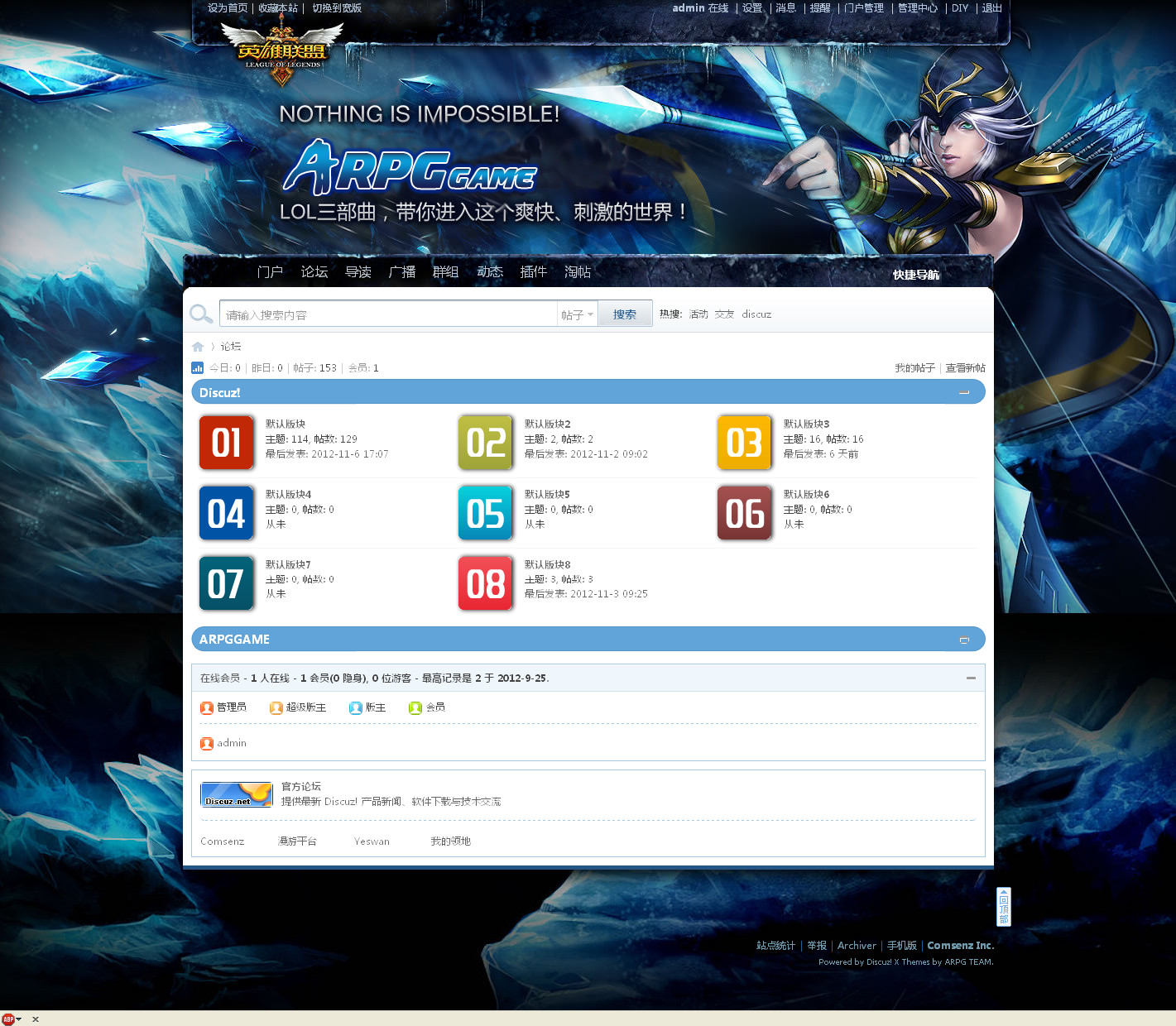Open 设置 in the top bar
This screenshot has height=1026, width=1176.
click(x=752, y=8)
